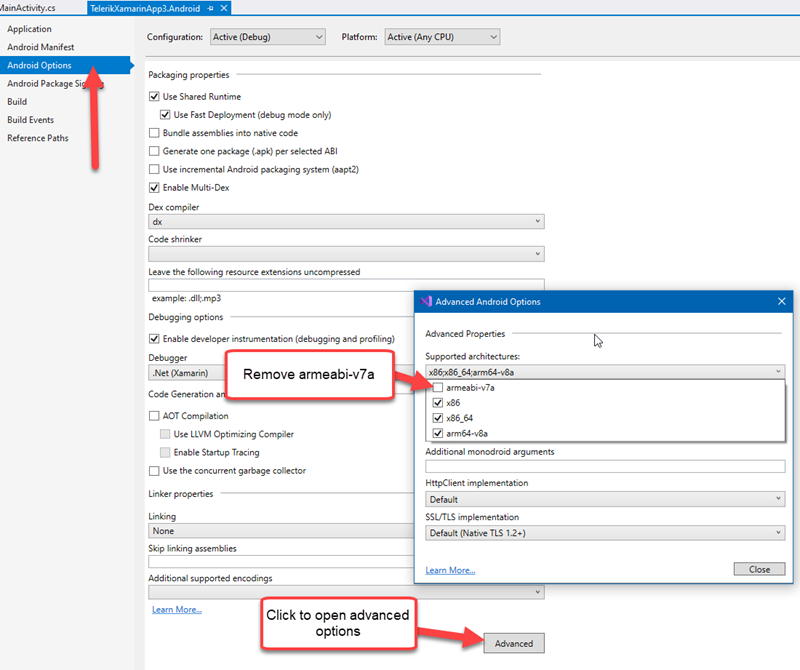
Task: Click the Advanced button
Action: [x=514, y=643]
